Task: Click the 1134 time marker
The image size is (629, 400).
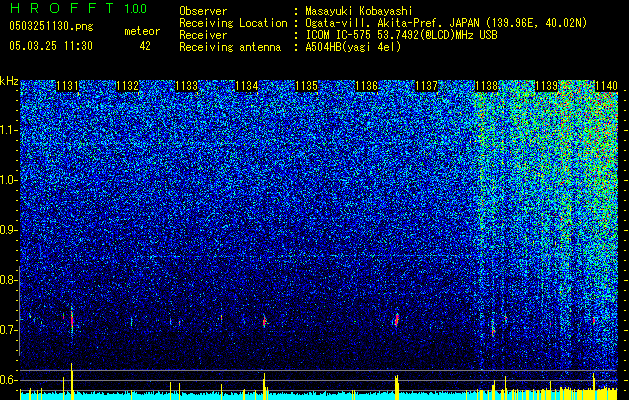Action: point(247,86)
